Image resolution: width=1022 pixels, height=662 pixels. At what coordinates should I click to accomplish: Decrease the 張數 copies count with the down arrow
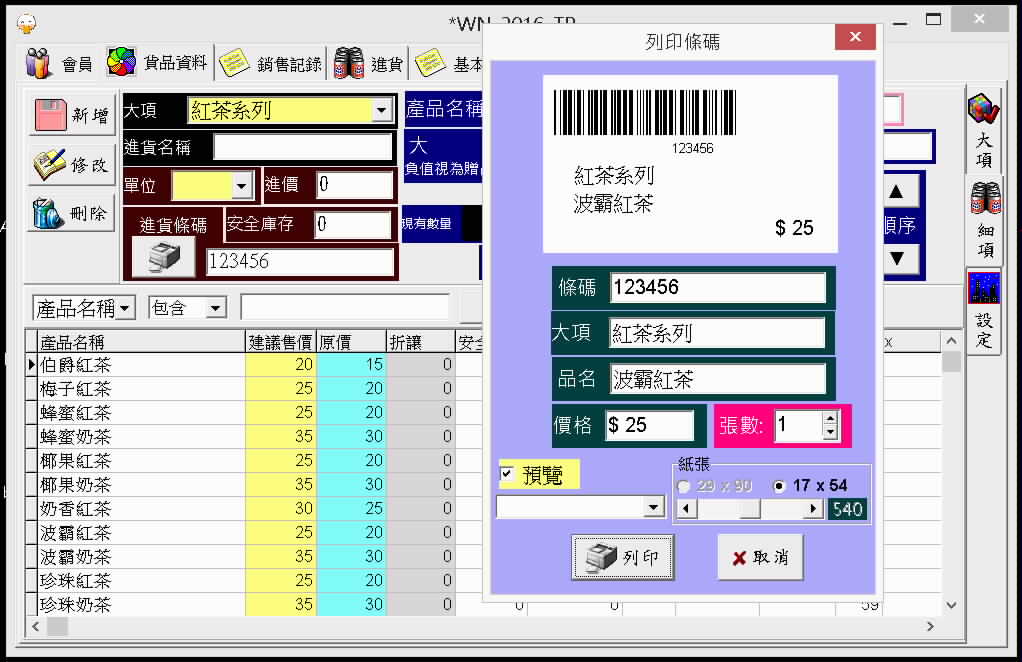(830, 431)
